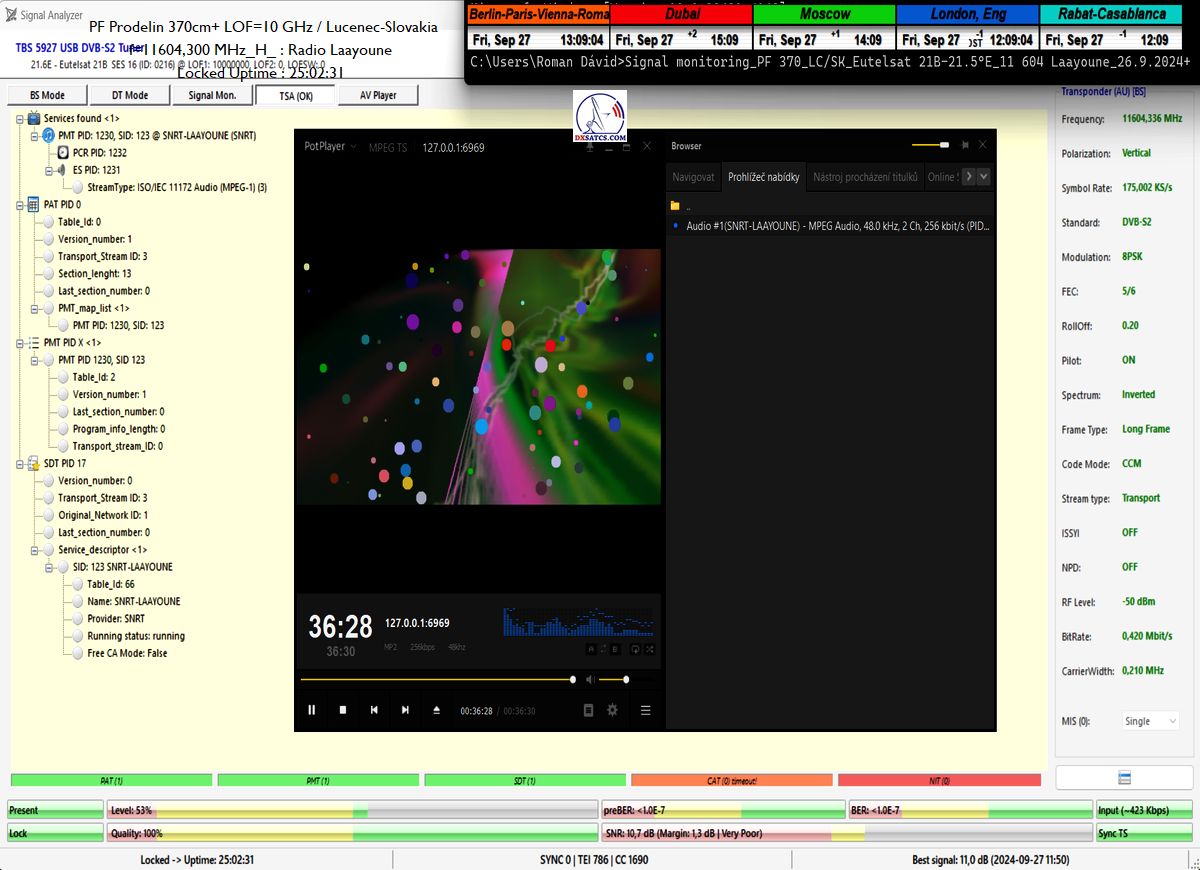
Task: Open PotPlayer settings gear
Action: pos(612,710)
